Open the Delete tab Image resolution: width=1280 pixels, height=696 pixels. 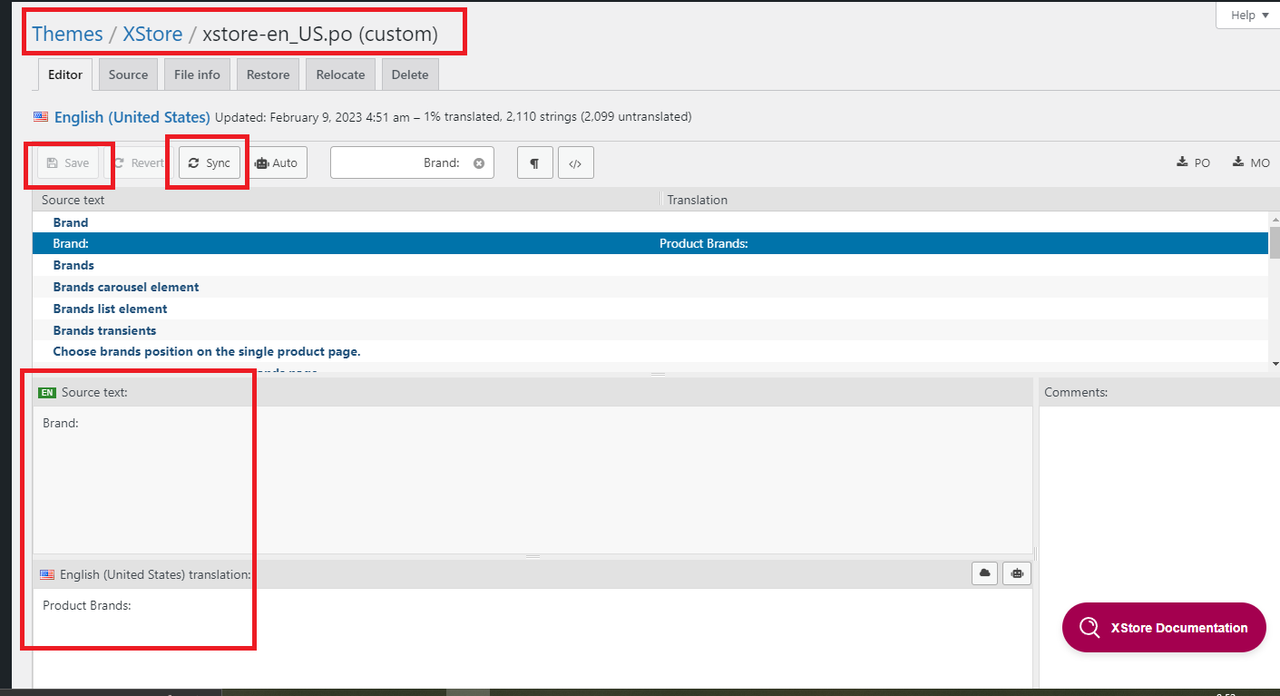click(x=410, y=75)
